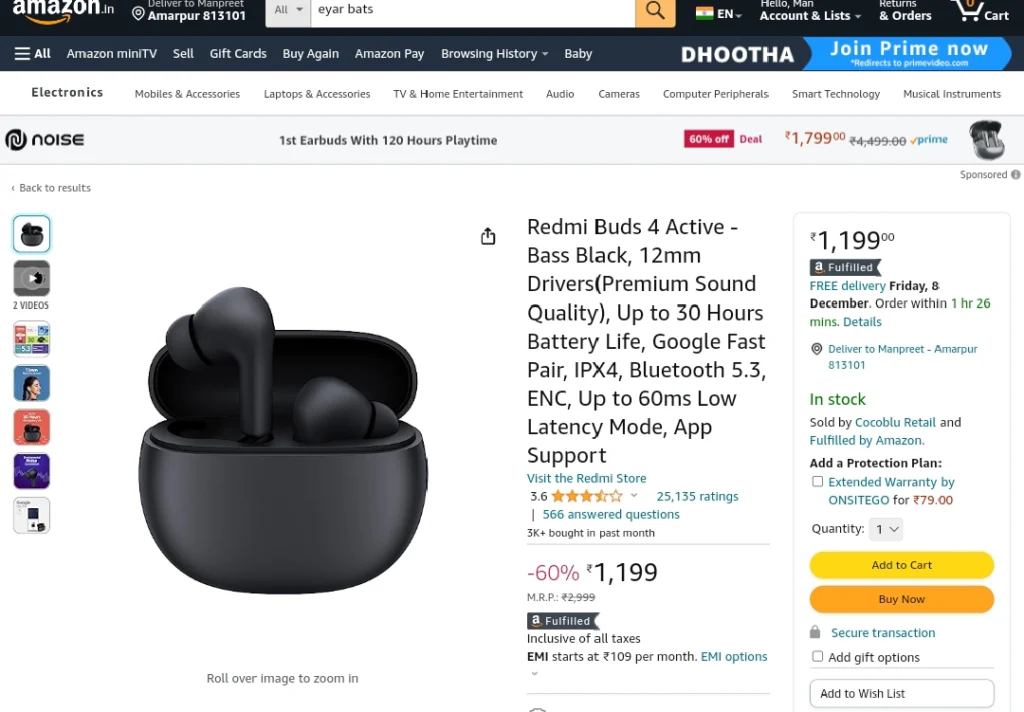Check the Extended Warranty by ONSITEGO box
This screenshot has width=1024, height=712.
point(817,481)
